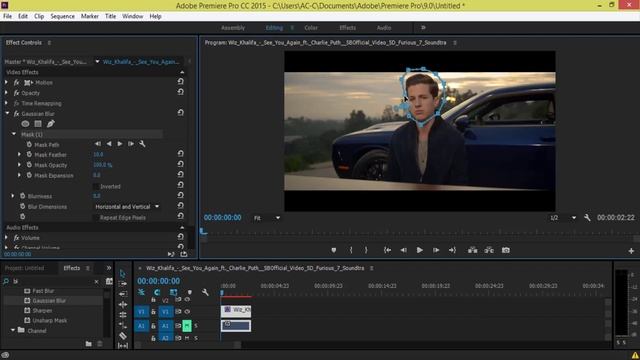Viewport: 640px width, 360px height.
Task: Expand the Opacity effect properties
Action: click(x=7, y=93)
